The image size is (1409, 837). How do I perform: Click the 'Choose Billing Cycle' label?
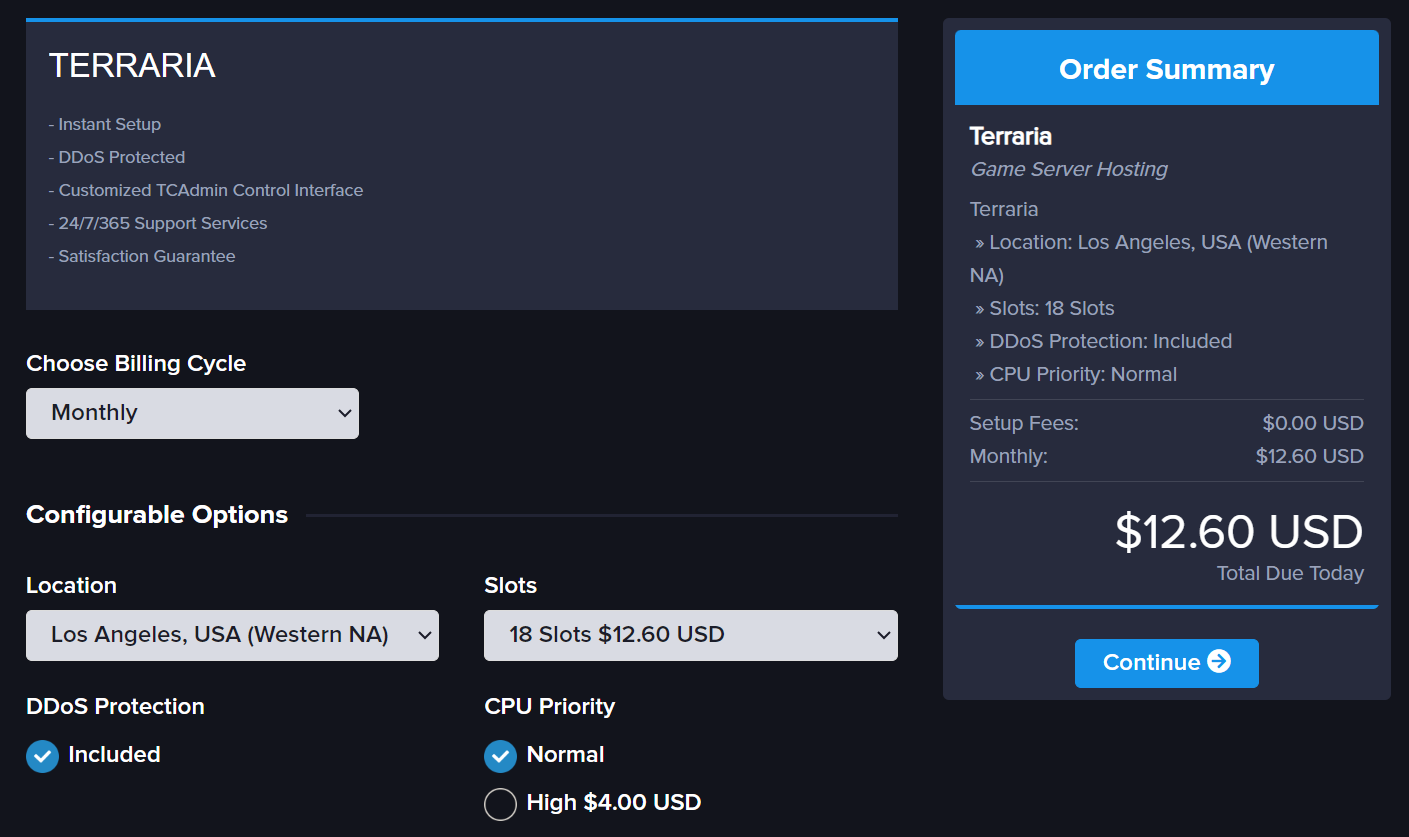tap(136, 363)
